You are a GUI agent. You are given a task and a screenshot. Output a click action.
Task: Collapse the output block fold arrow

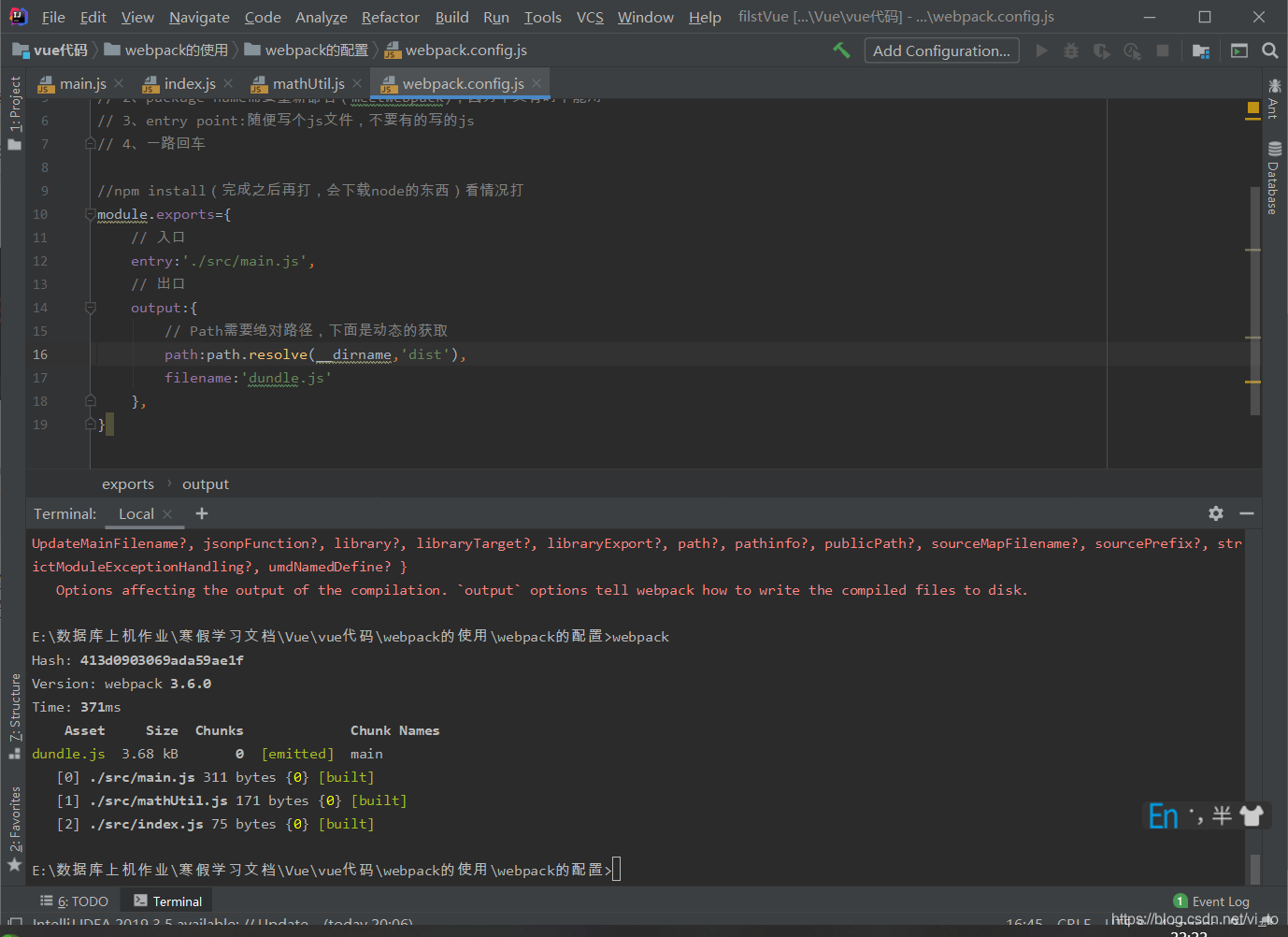[90, 307]
